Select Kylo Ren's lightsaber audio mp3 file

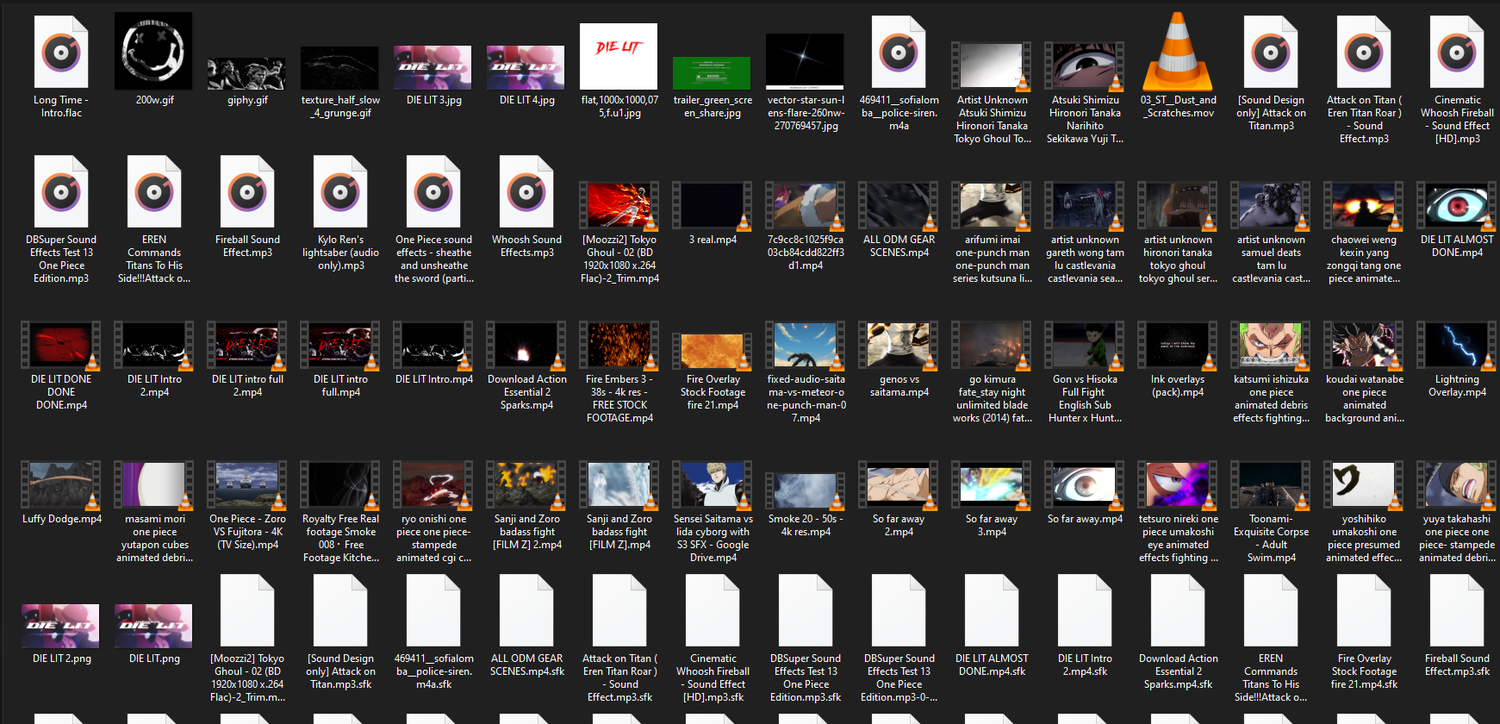tap(339, 192)
